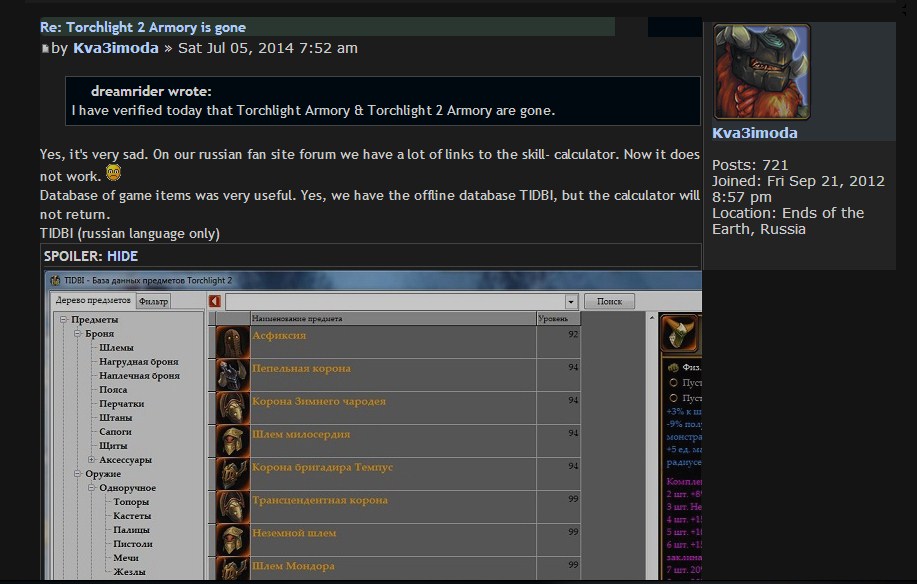
Task: Open Kva3imoda username under avatar
Action: (754, 133)
